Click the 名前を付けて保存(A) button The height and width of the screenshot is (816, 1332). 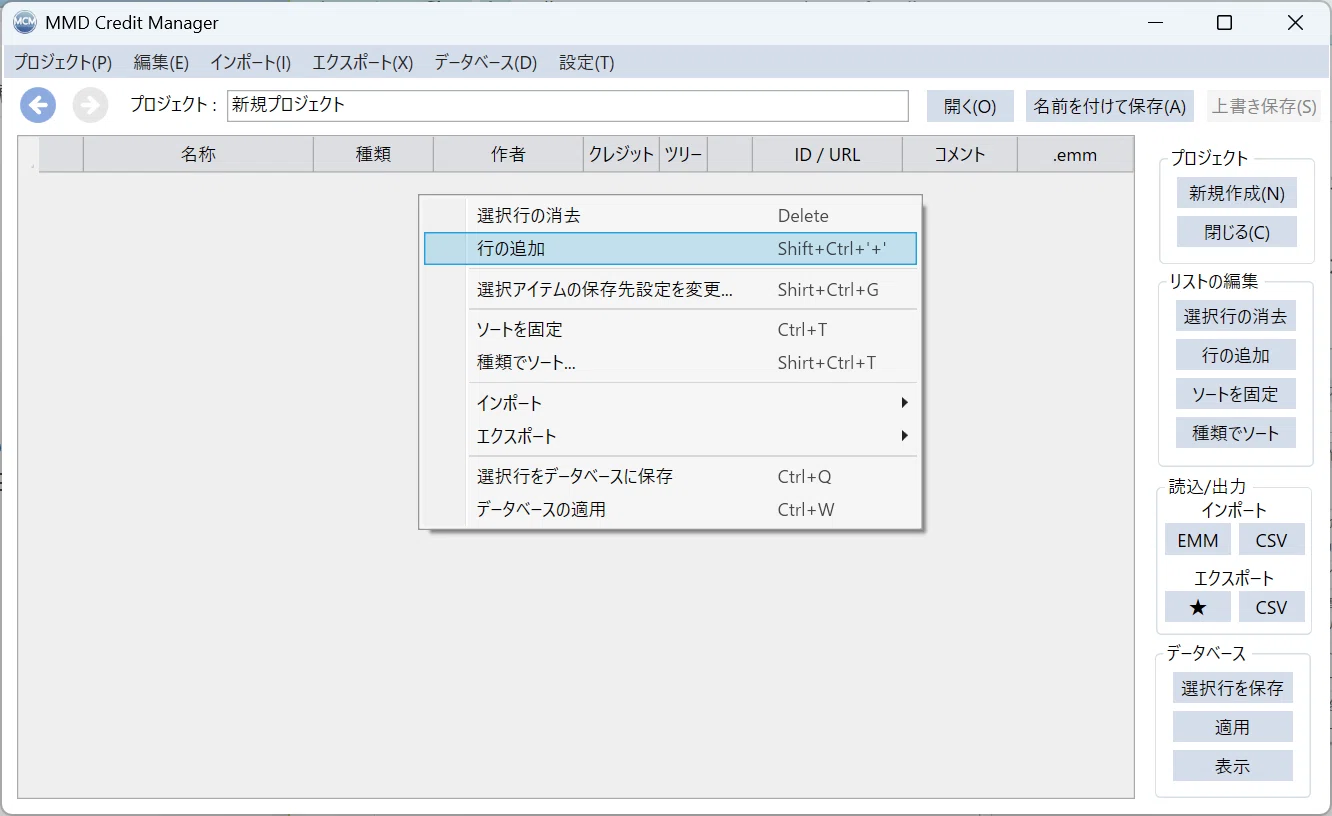1110,106
